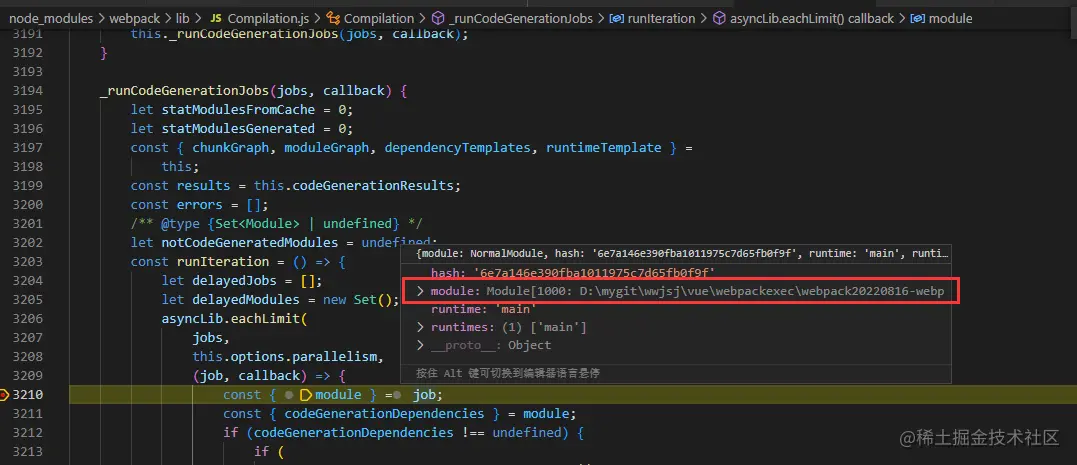This screenshot has width=1077, height=465.
Task: Click line number 3209
Action: click(28, 376)
